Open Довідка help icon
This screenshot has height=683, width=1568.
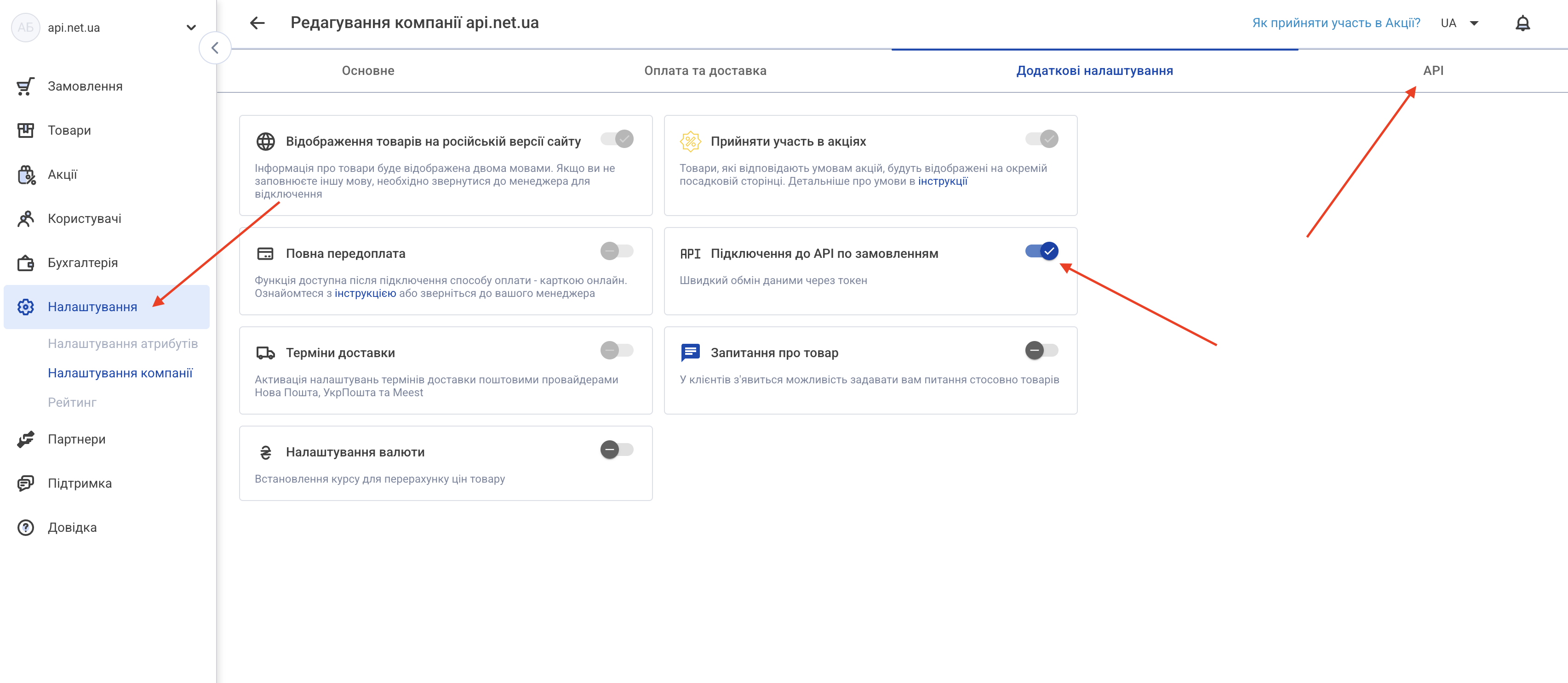tap(26, 527)
